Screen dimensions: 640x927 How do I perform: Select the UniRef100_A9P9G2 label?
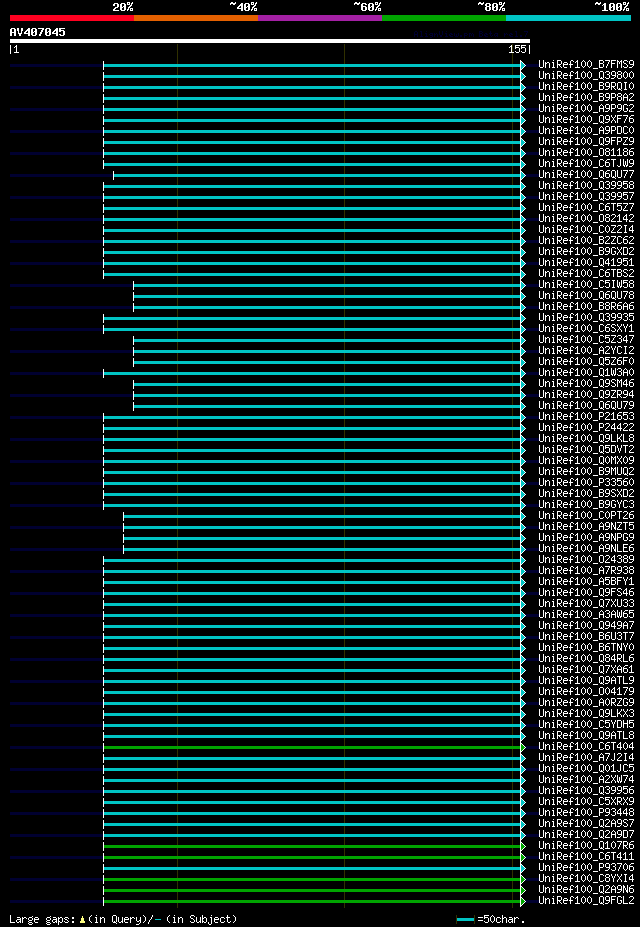(x=586, y=109)
